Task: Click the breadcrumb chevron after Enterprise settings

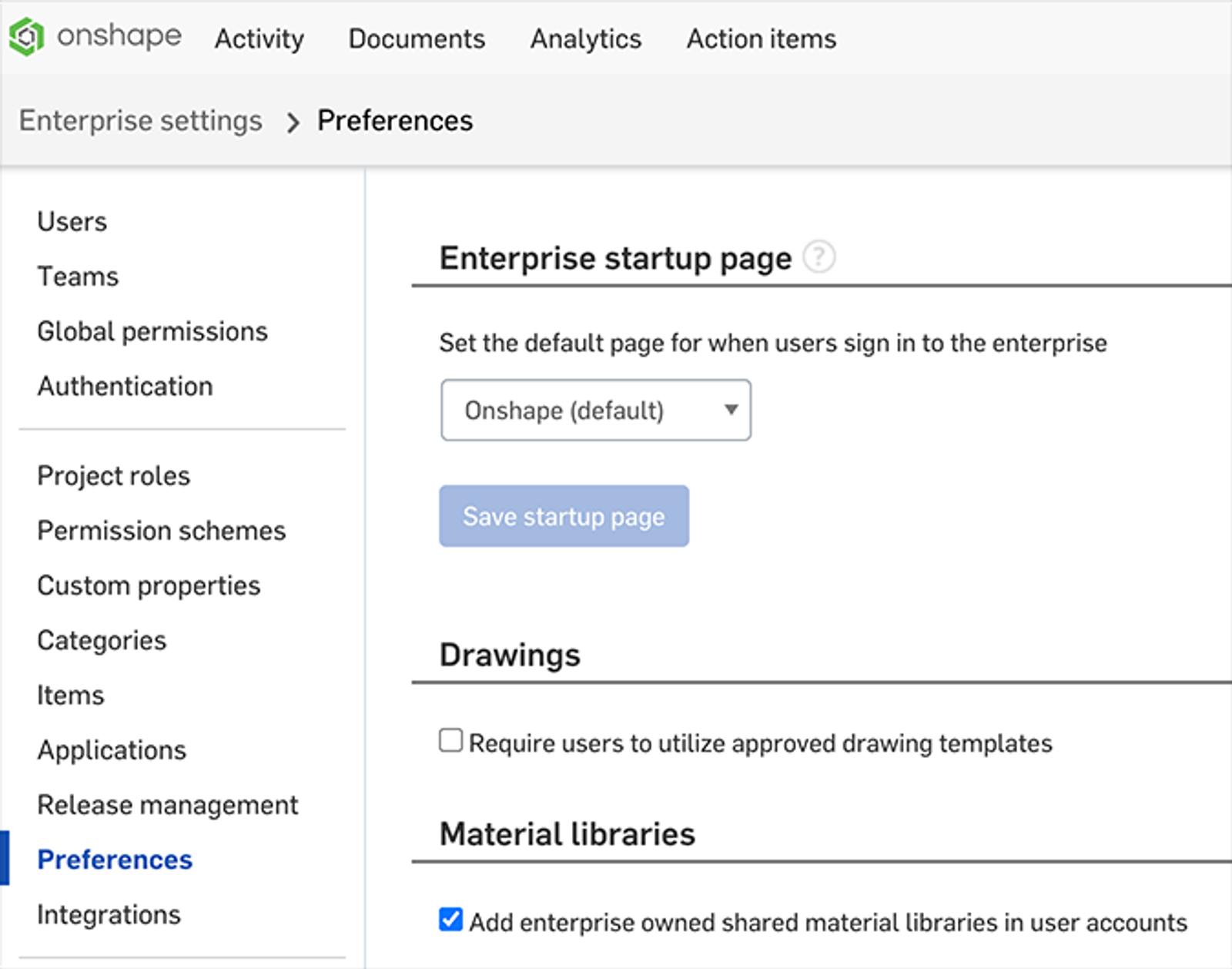Action: coord(292,122)
